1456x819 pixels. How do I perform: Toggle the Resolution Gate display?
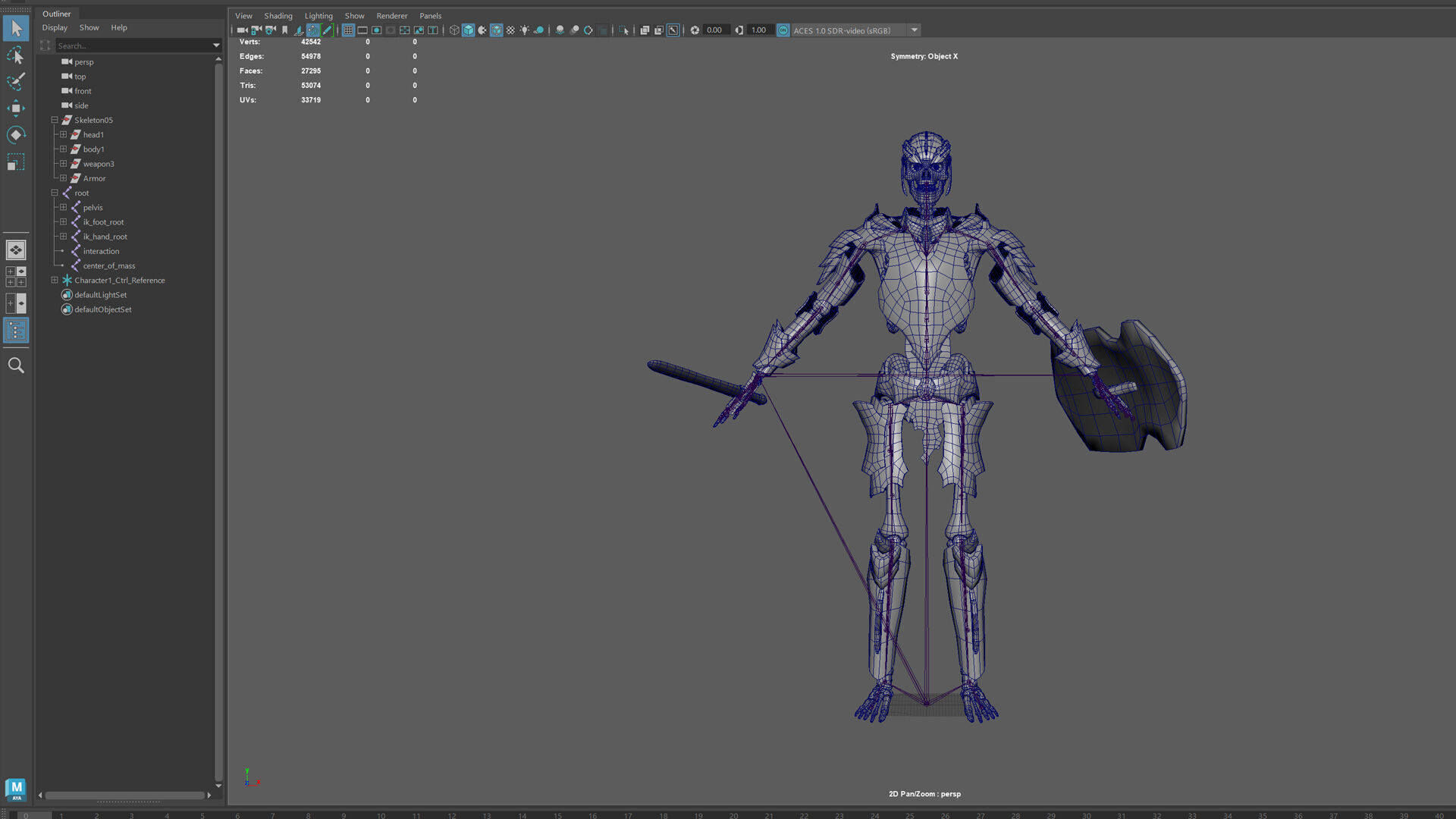point(376,30)
